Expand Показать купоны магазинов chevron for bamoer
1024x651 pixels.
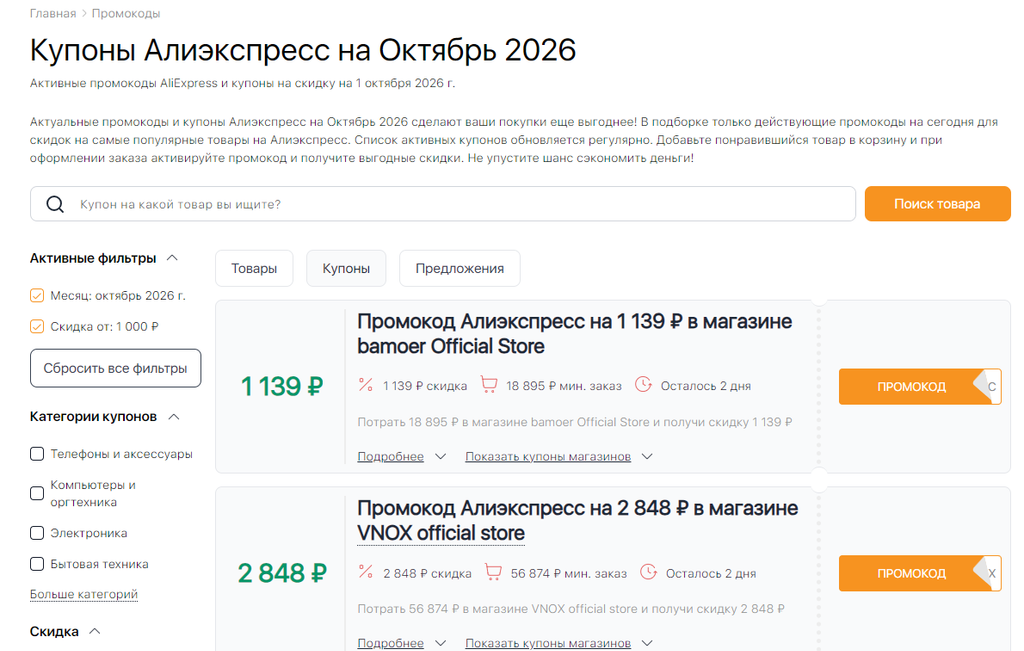[647, 456]
